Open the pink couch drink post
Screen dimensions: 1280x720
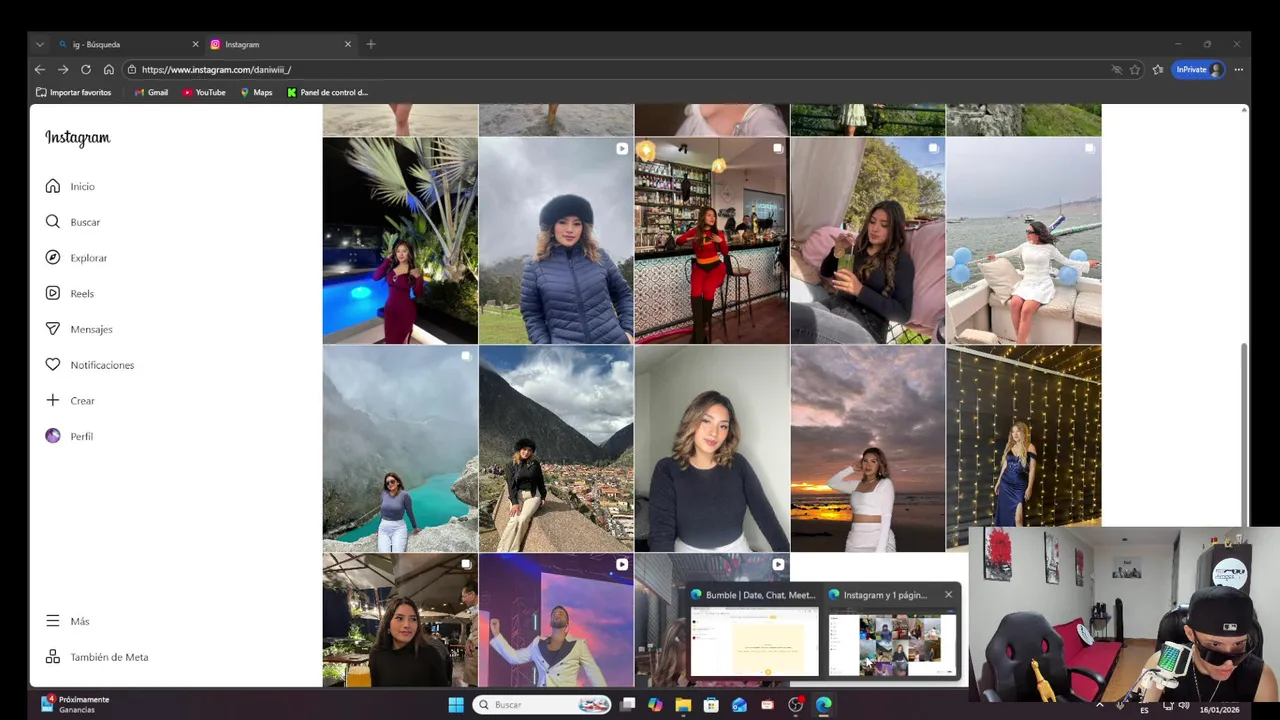(x=868, y=240)
